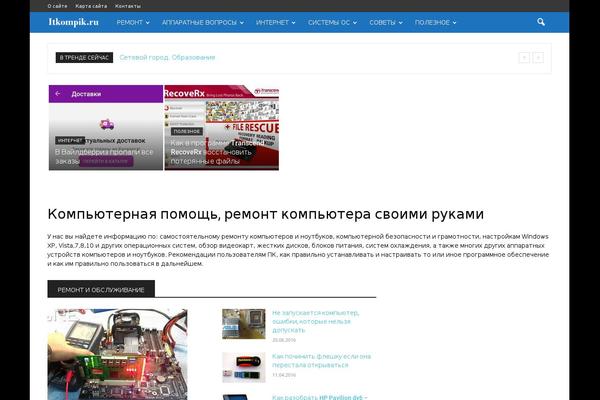Open the Не запускается компьютер article link
Image resolution: width=600 pixels, height=400 pixels.
(316, 322)
